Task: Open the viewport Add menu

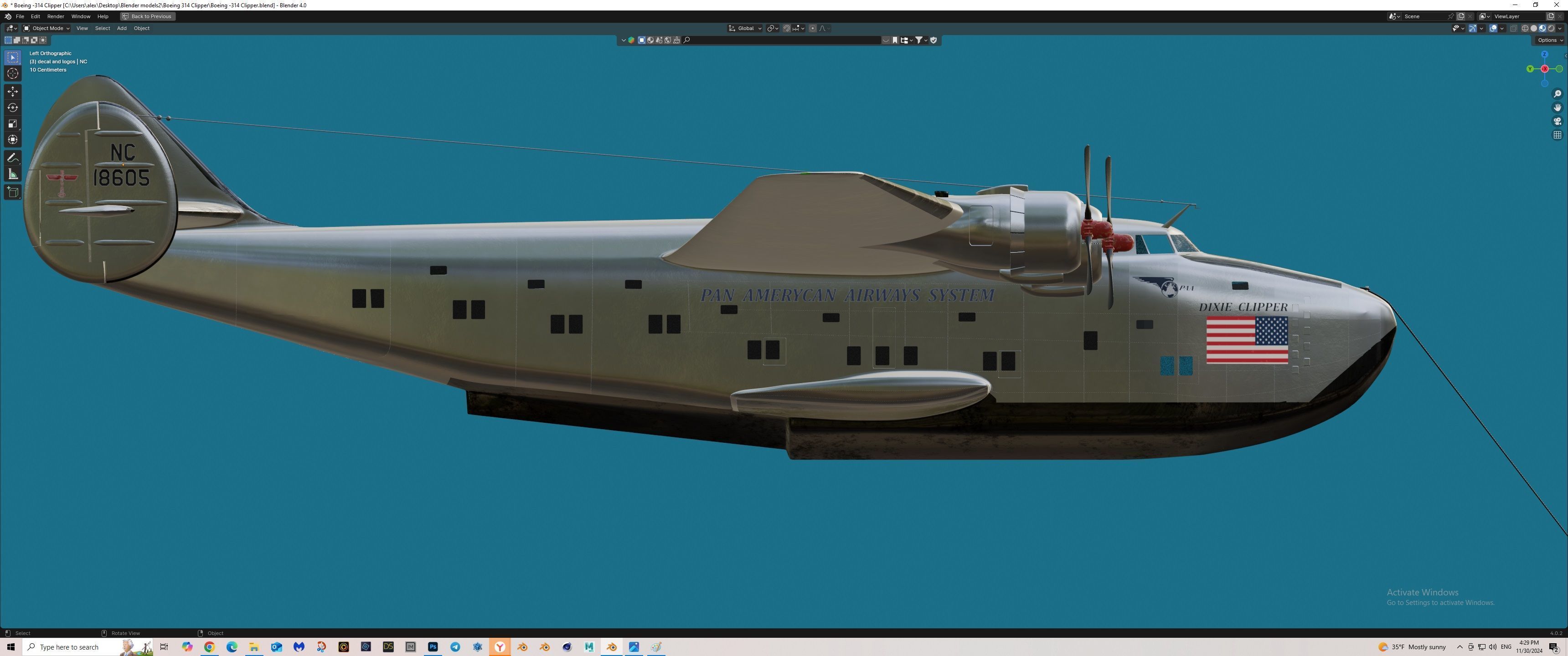Action: 122,28
